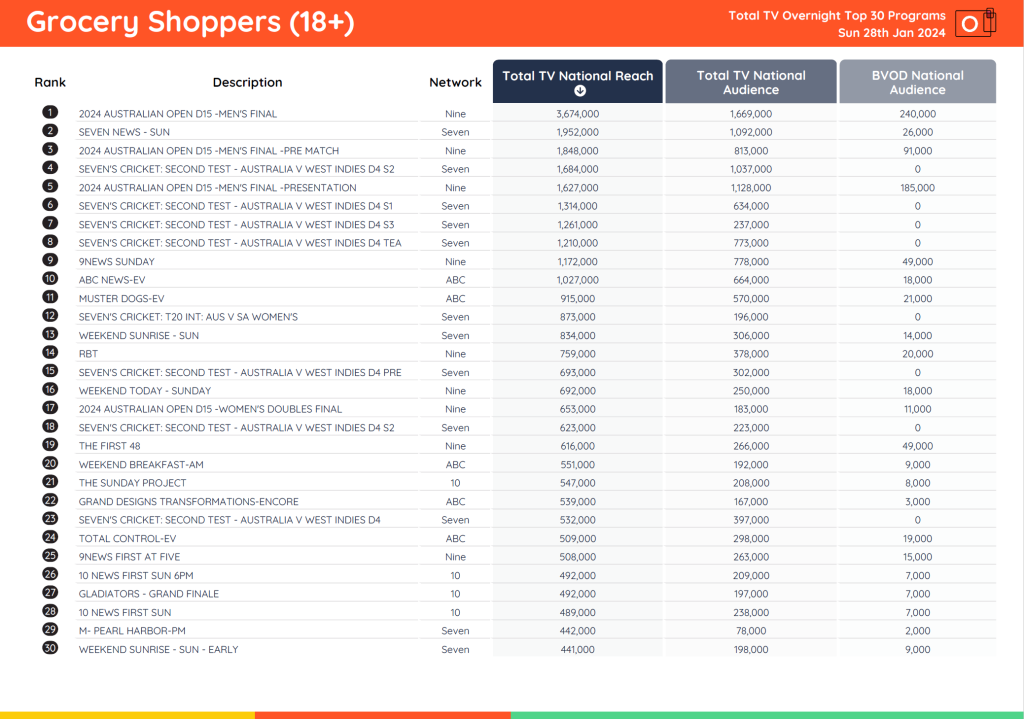
Task: Select the rank 10 circle badge
Action: point(50,279)
